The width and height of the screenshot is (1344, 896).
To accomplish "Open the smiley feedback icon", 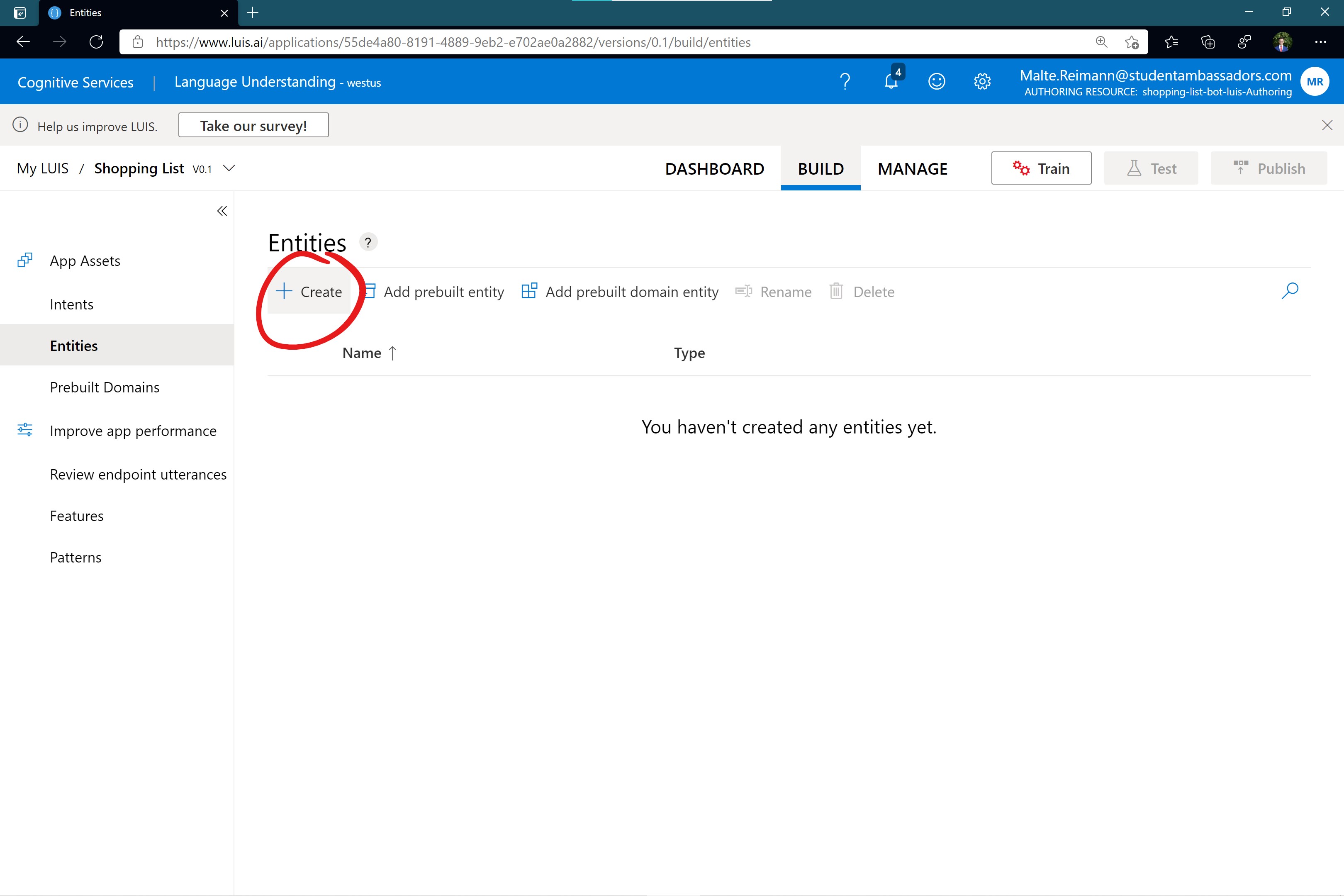I will [x=936, y=82].
